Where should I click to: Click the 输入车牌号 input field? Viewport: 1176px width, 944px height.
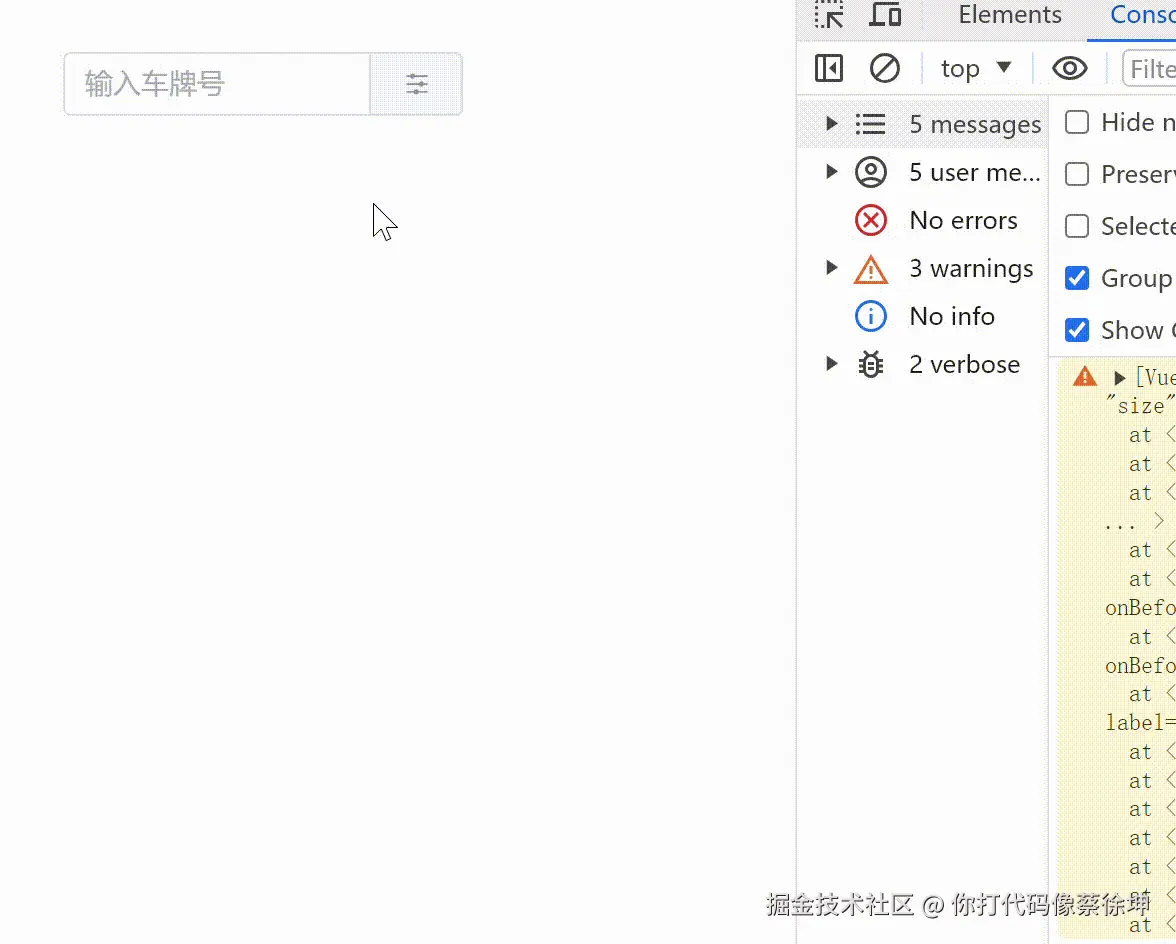tap(217, 84)
